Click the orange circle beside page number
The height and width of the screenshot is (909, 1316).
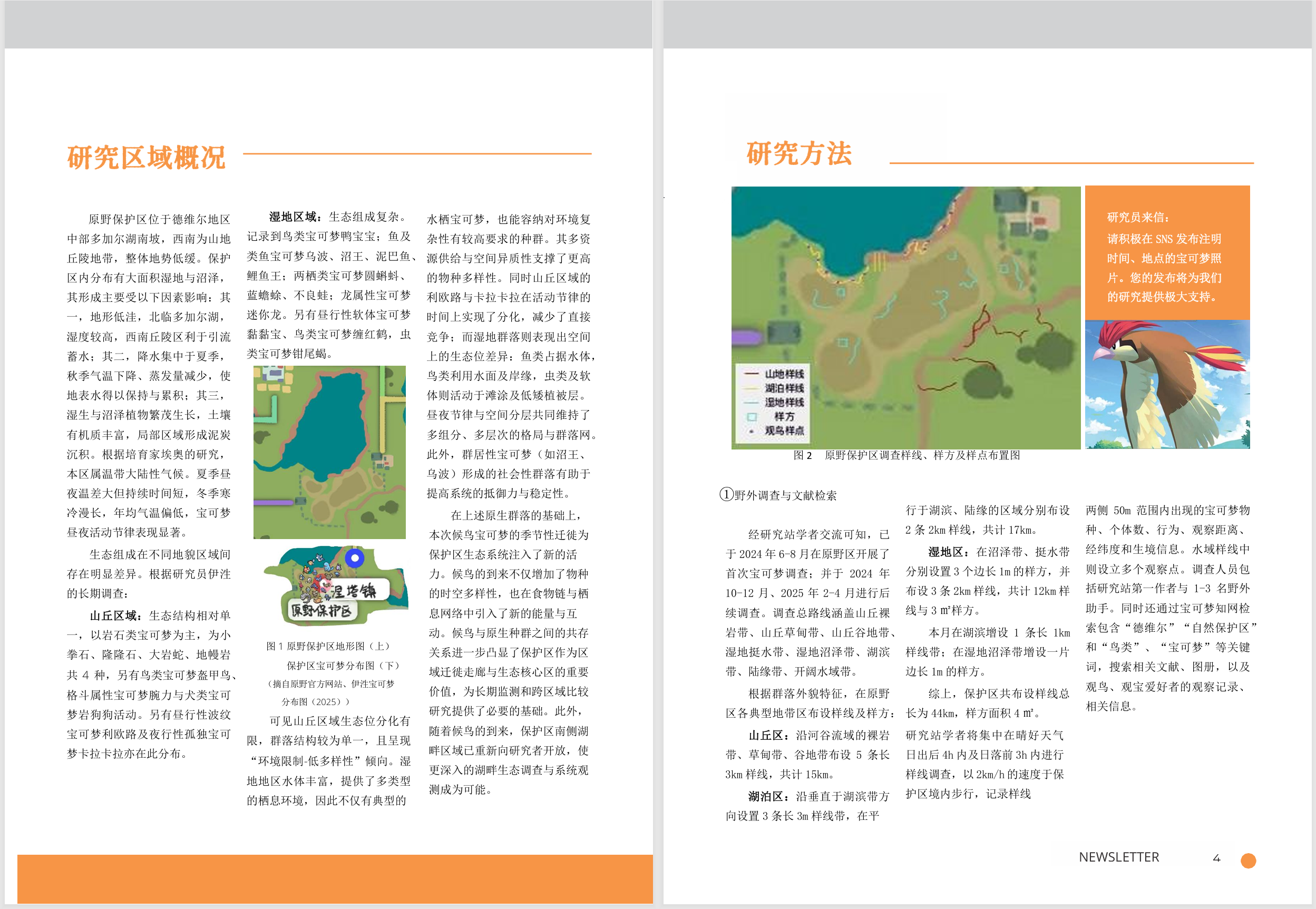click(x=1247, y=861)
